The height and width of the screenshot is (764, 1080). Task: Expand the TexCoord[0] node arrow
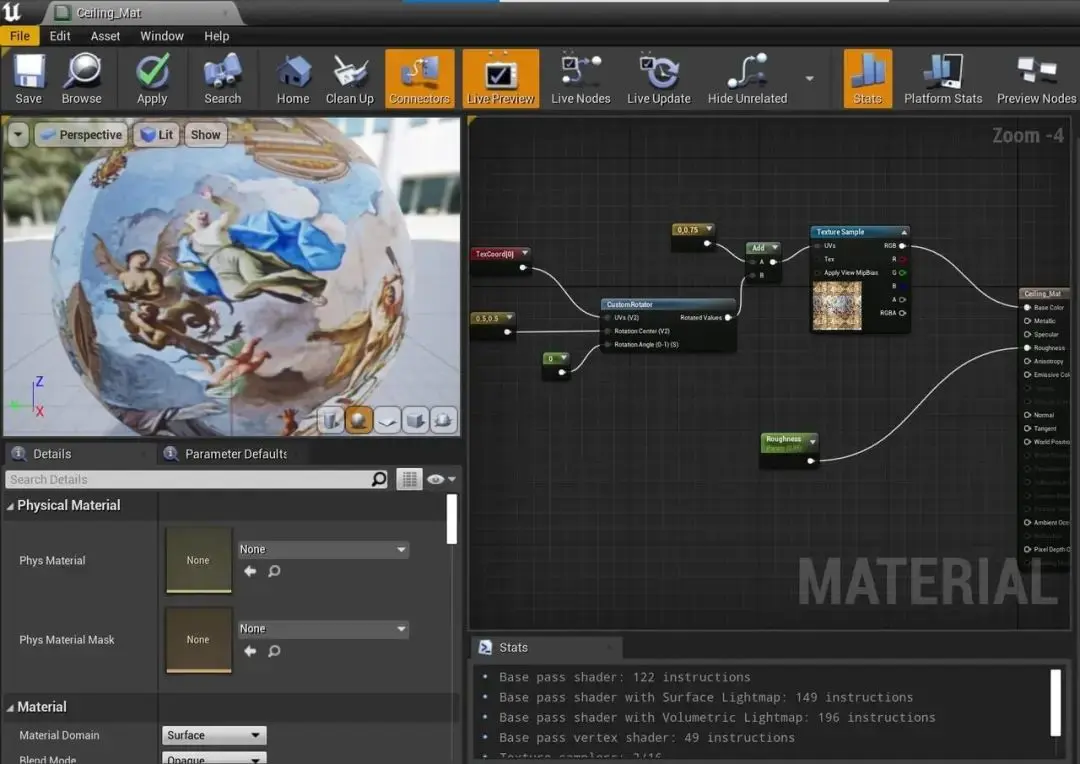coord(525,253)
